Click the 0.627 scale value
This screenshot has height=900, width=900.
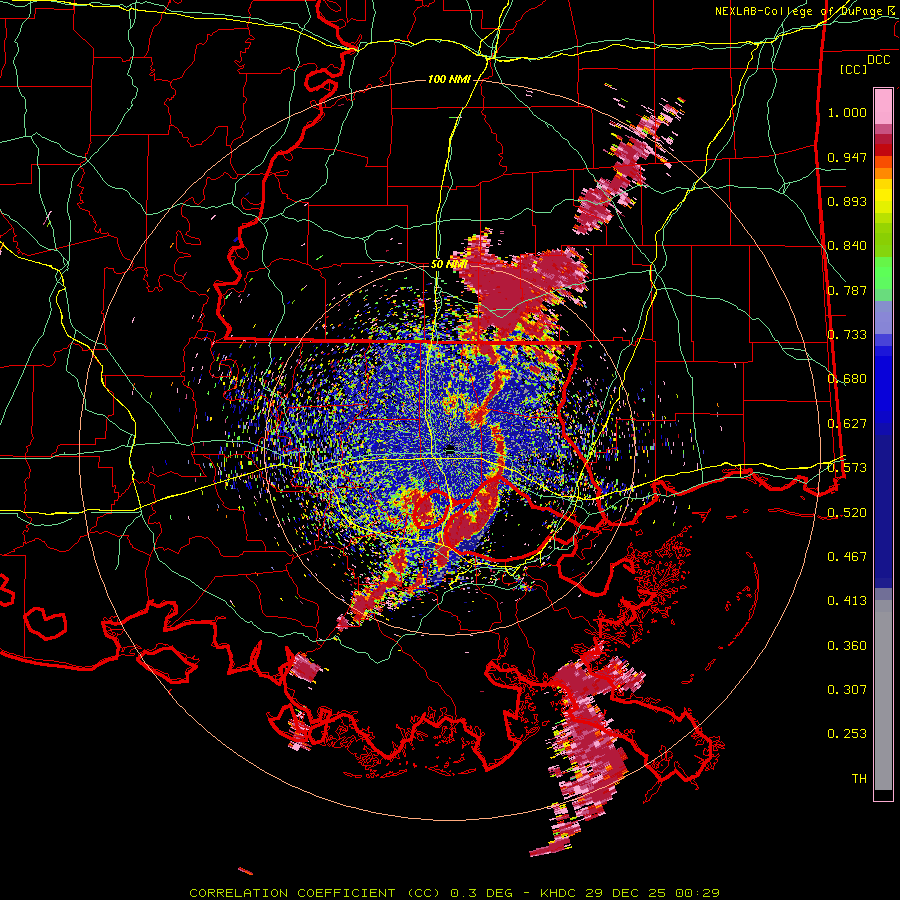(847, 424)
